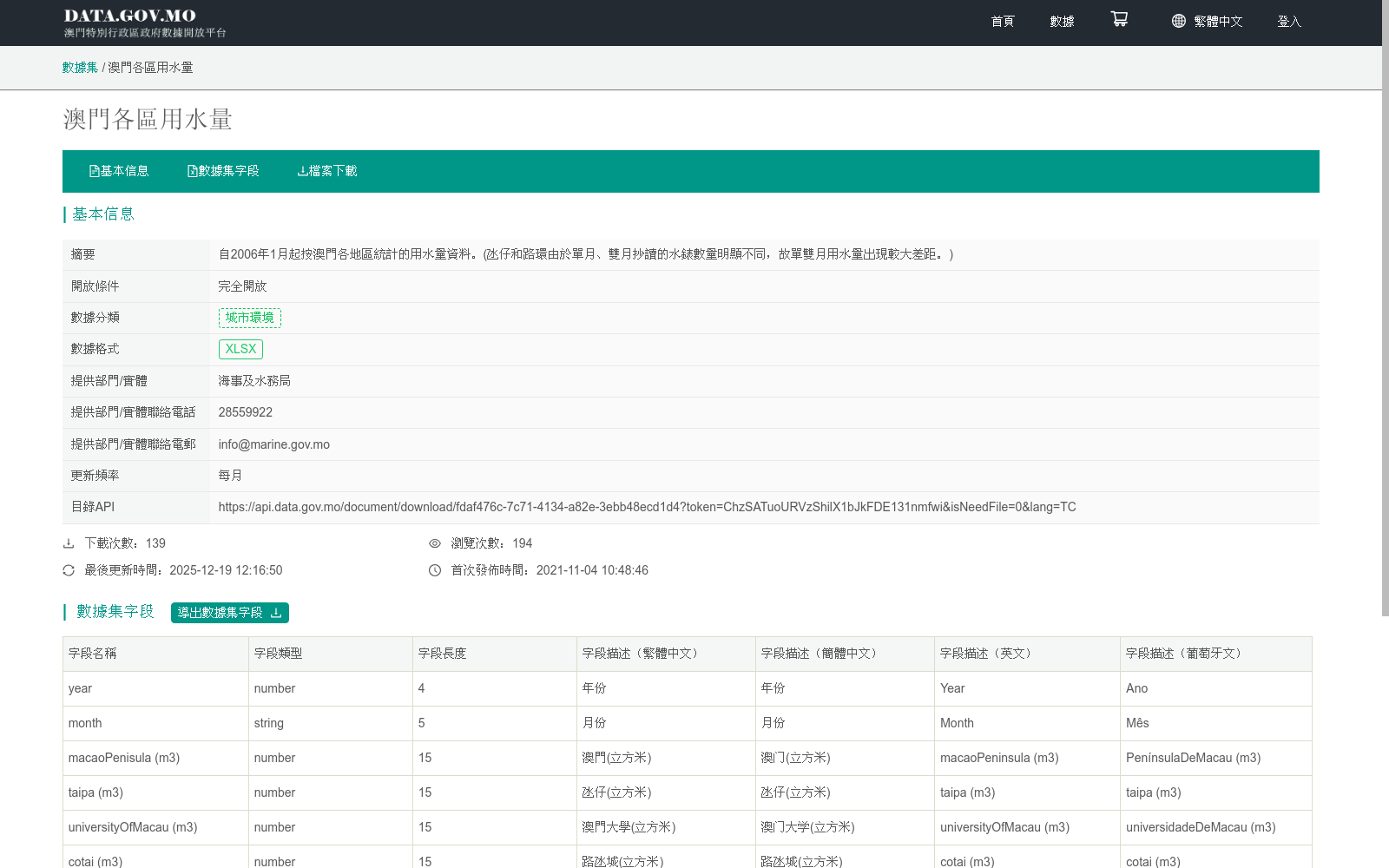1389x868 pixels.
Task: Click the 澳門各區用水量 page heading
Action: (x=148, y=119)
